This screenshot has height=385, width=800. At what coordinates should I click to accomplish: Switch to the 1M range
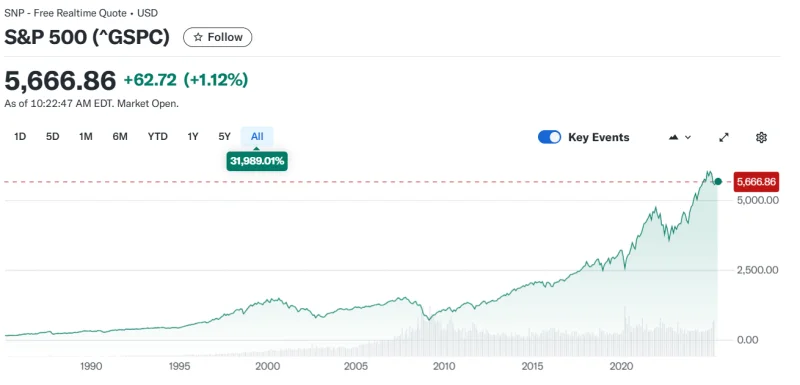(x=86, y=137)
